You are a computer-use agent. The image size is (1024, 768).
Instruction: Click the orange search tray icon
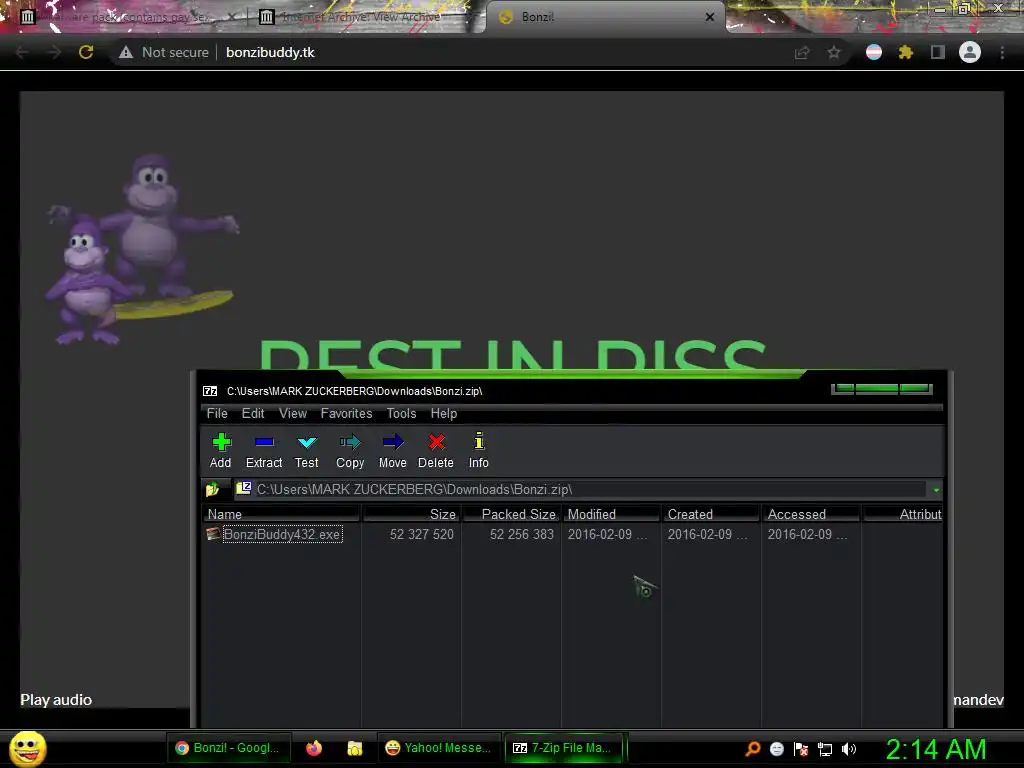click(x=753, y=749)
